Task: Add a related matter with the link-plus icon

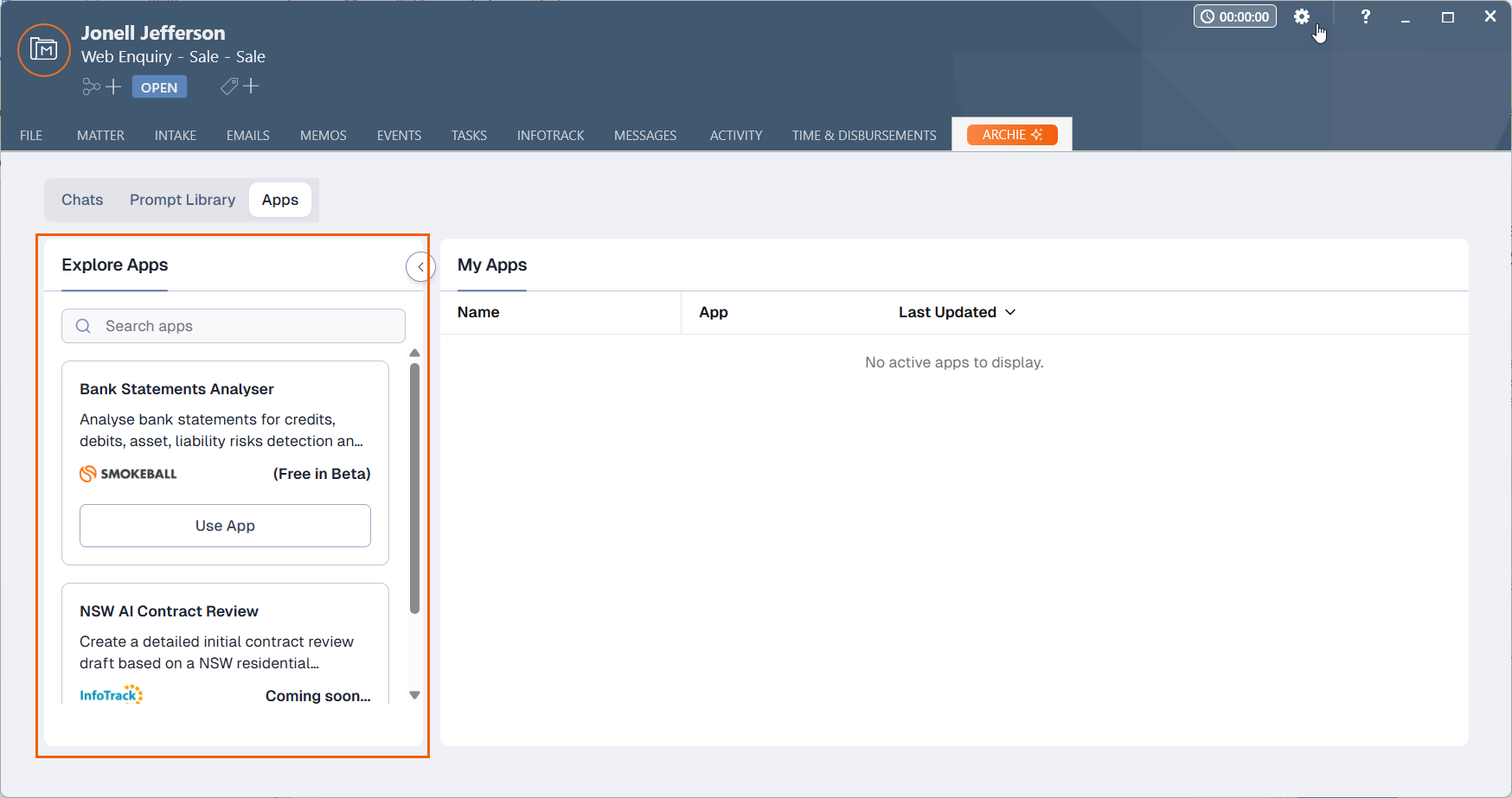Action: click(101, 86)
